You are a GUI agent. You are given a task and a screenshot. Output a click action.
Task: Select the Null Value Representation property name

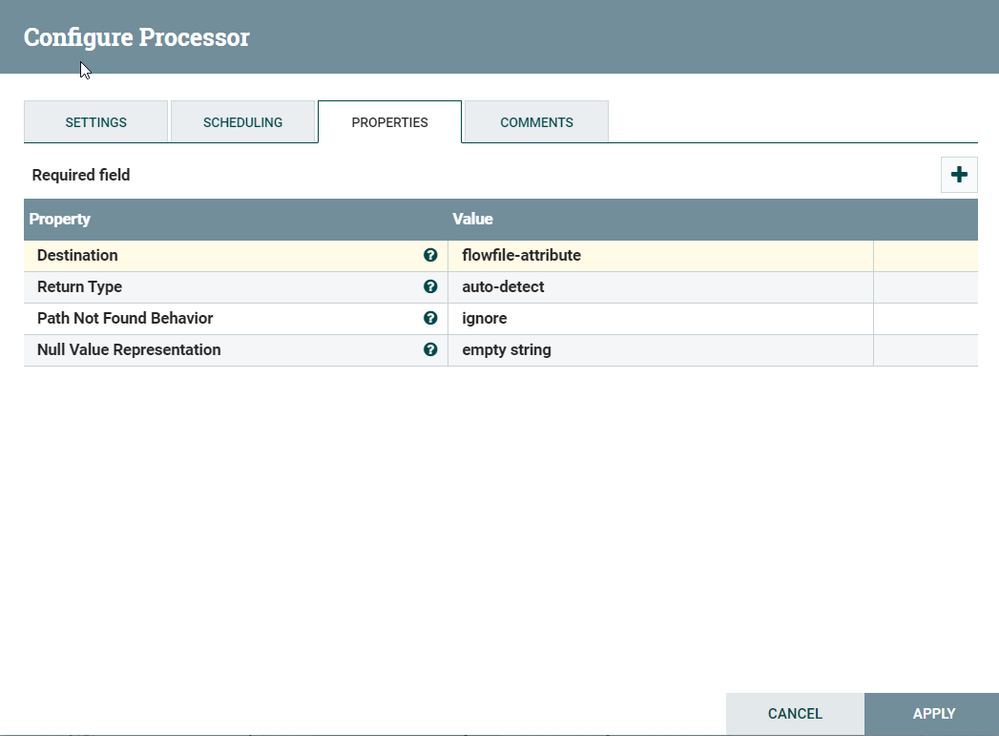point(129,350)
